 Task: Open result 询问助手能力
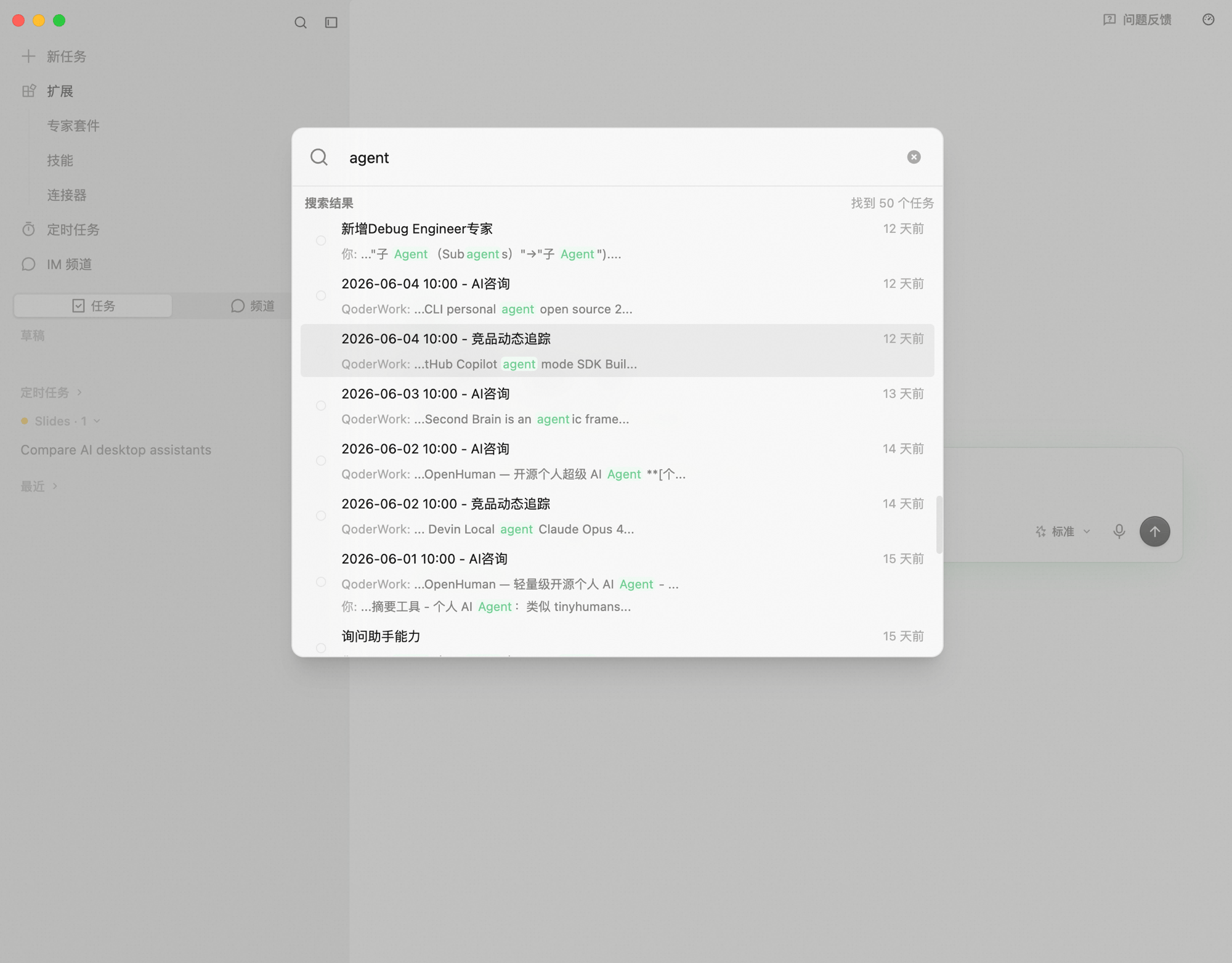pyautogui.click(x=617, y=641)
